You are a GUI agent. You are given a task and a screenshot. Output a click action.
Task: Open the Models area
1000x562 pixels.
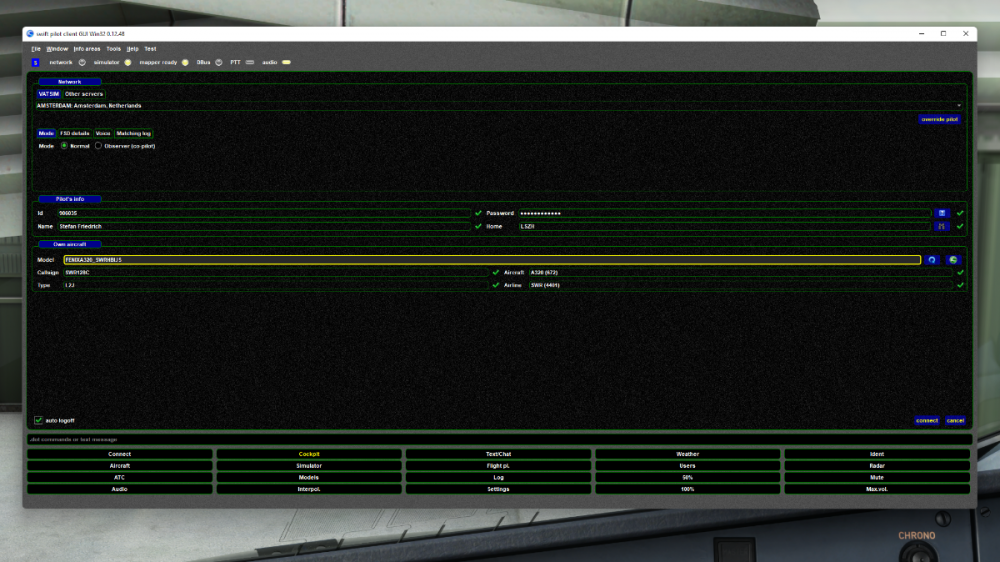[x=309, y=477]
